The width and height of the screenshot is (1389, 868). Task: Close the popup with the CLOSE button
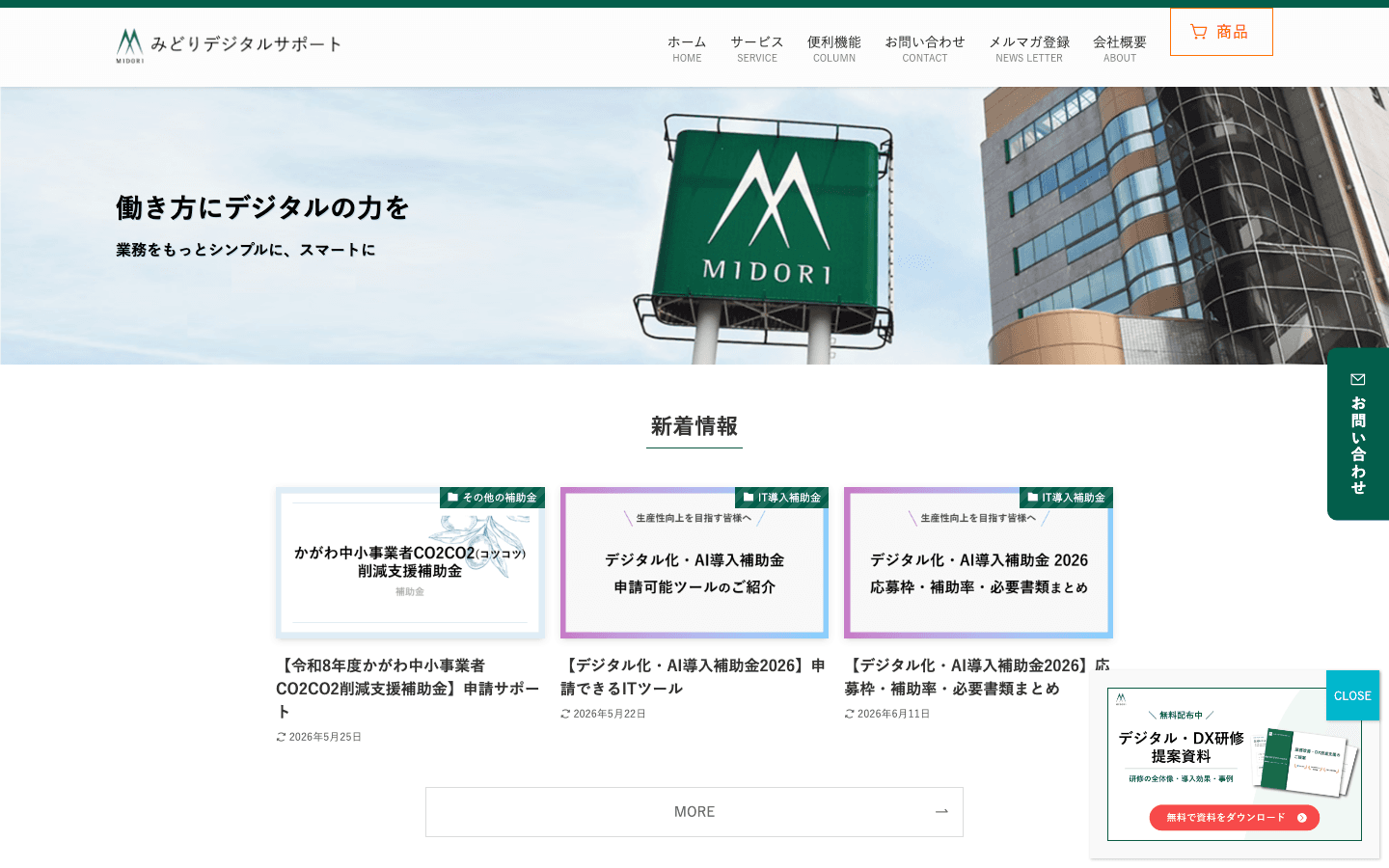[1352, 695]
